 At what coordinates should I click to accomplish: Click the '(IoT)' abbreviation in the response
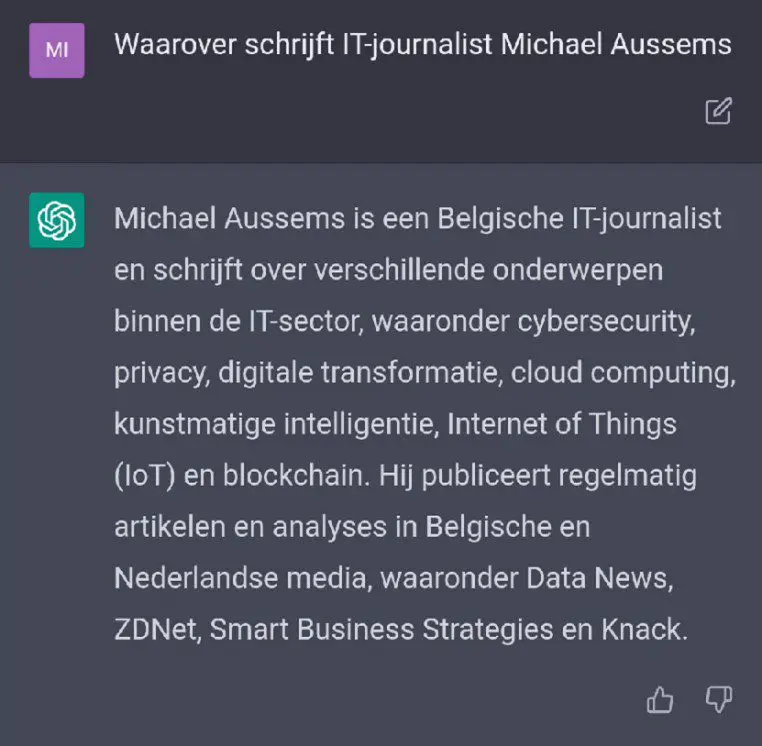tap(145, 475)
